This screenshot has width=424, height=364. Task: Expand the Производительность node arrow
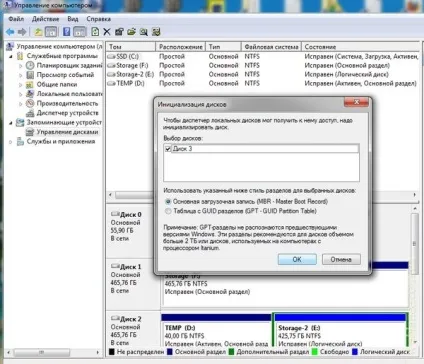[x=20, y=104]
